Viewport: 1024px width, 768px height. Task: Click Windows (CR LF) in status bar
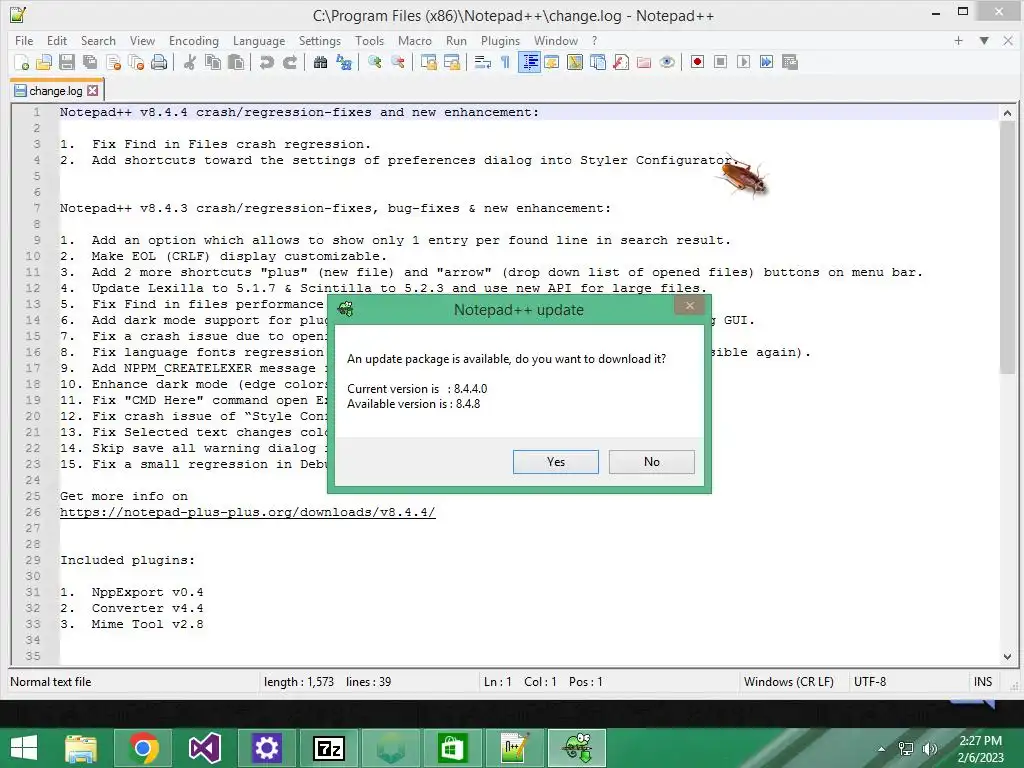pos(789,682)
